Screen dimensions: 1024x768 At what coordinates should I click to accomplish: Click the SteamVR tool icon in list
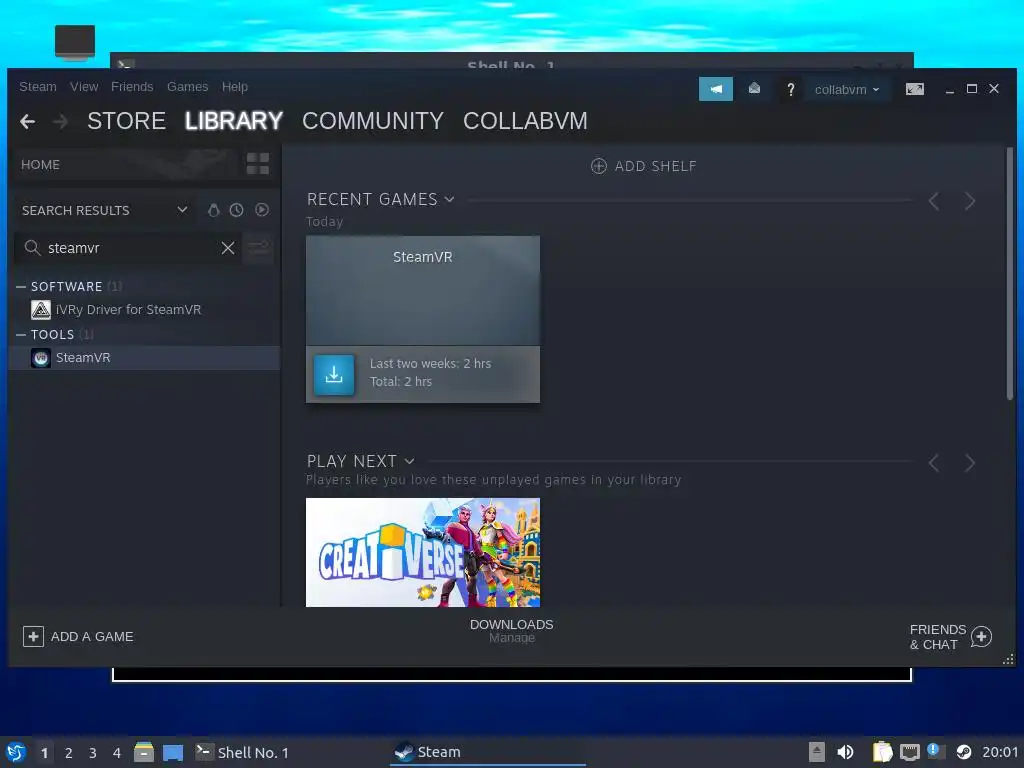click(41, 358)
